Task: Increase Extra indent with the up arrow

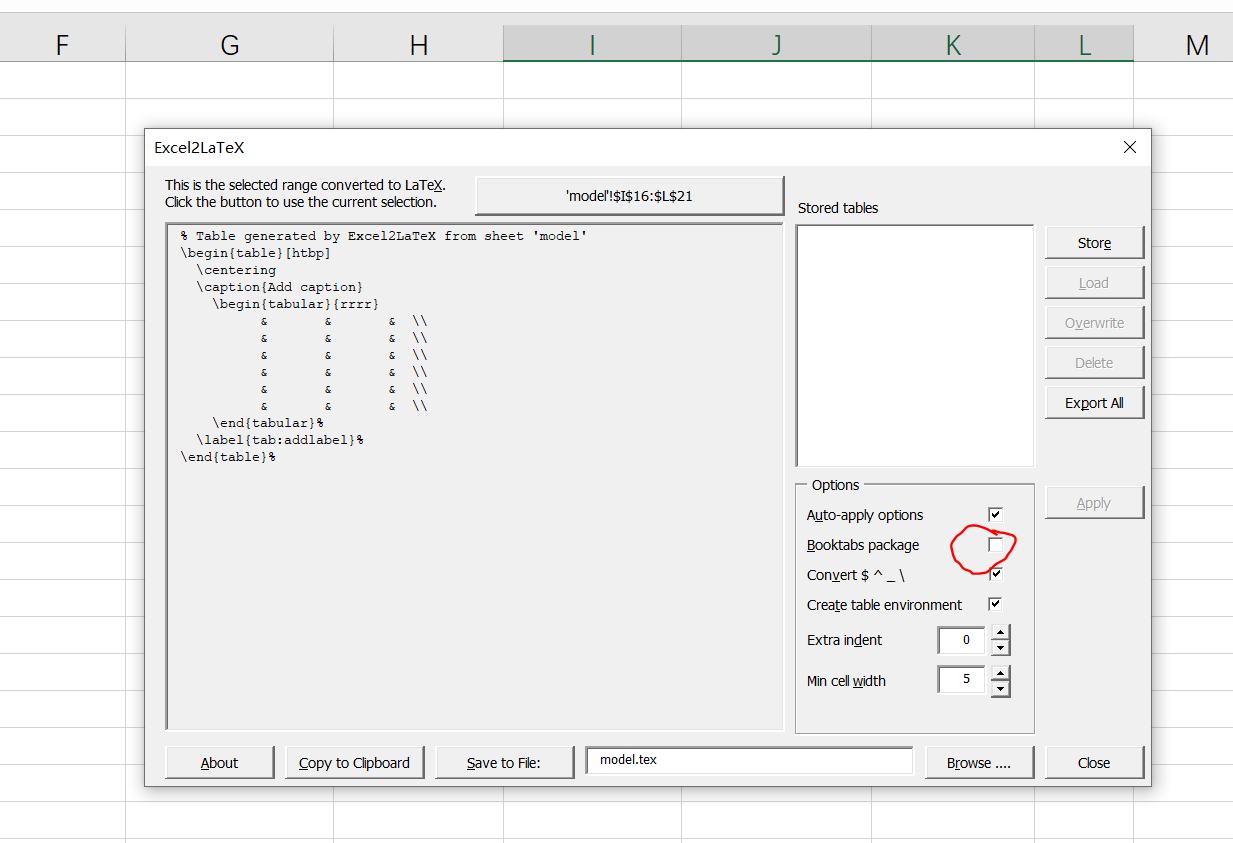Action: pyautogui.click(x=1000, y=633)
